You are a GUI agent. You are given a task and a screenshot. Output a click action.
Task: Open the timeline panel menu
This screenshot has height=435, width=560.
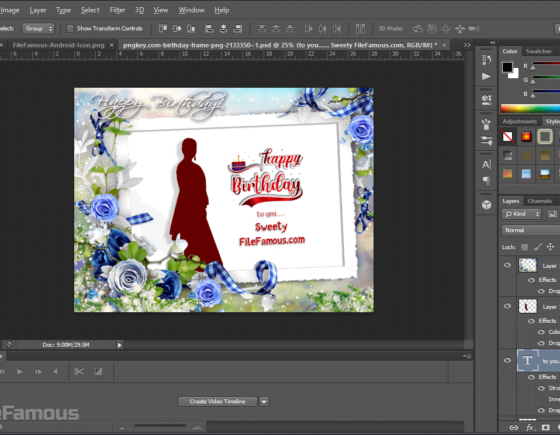tap(467, 356)
